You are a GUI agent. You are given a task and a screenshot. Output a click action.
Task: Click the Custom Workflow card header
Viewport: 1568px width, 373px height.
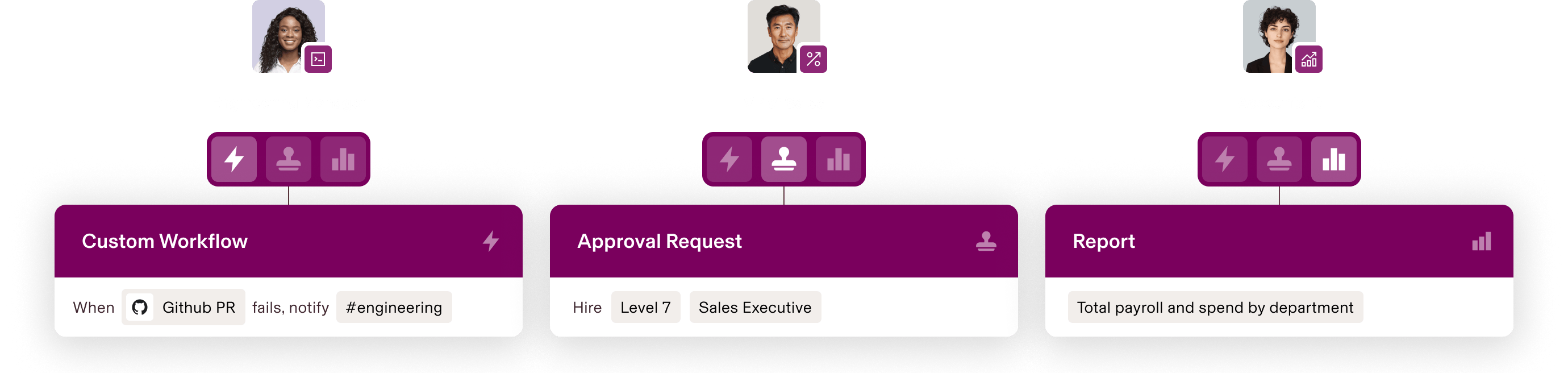(x=289, y=241)
